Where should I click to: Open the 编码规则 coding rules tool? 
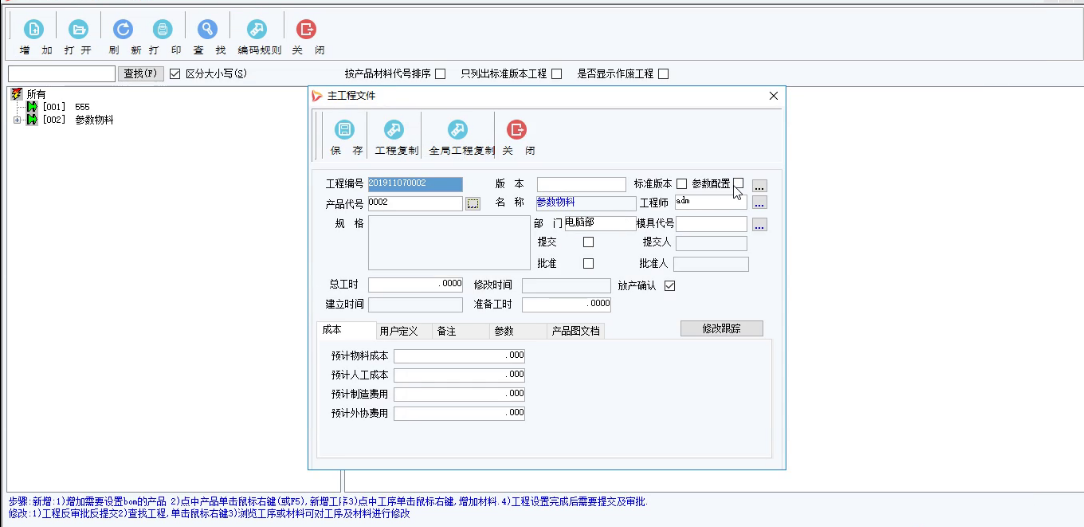(x=258, y=30)
